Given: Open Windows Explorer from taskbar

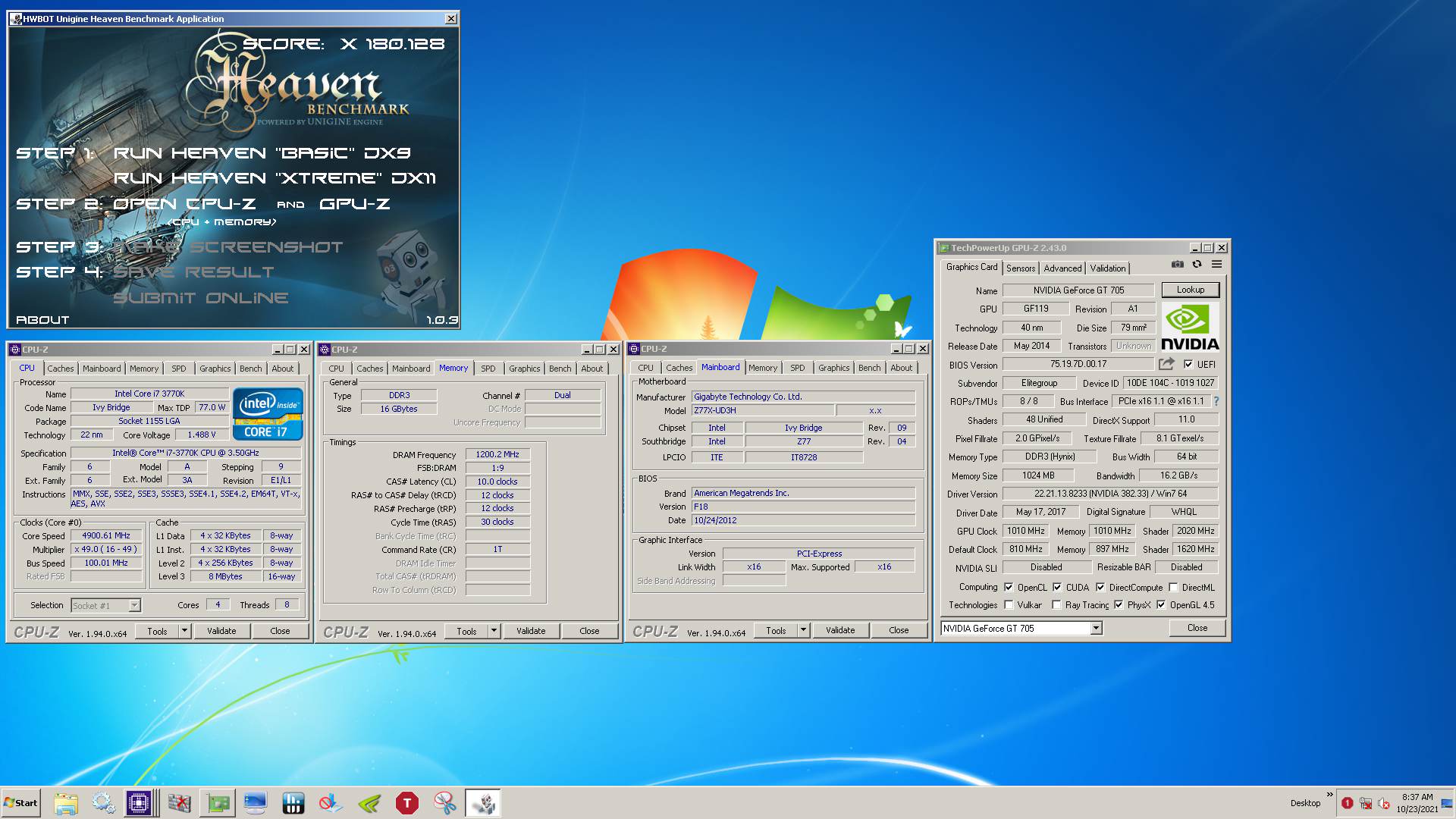Looking at the screenshot, I should [66, 803].
